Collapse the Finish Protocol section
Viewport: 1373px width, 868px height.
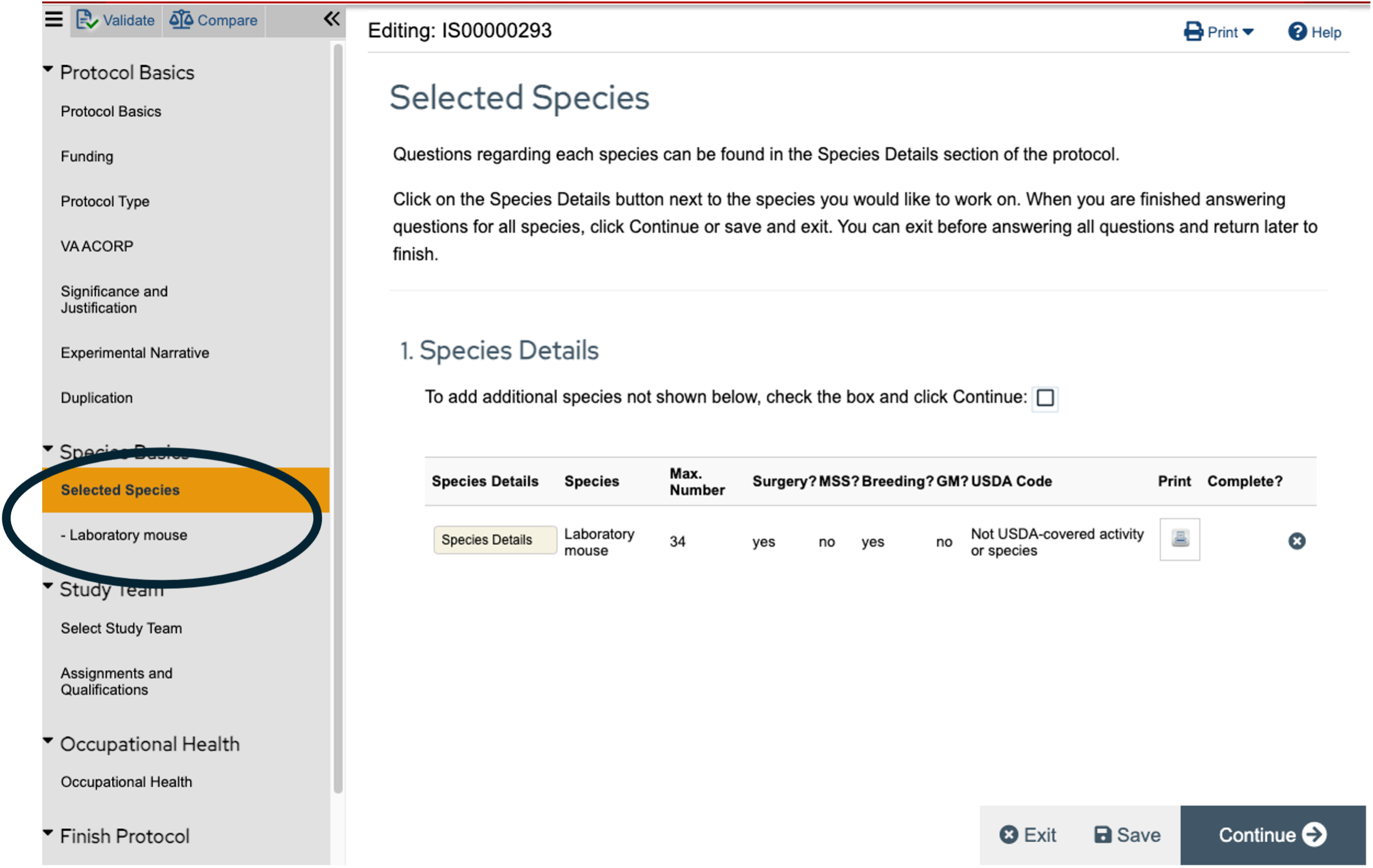48,834
